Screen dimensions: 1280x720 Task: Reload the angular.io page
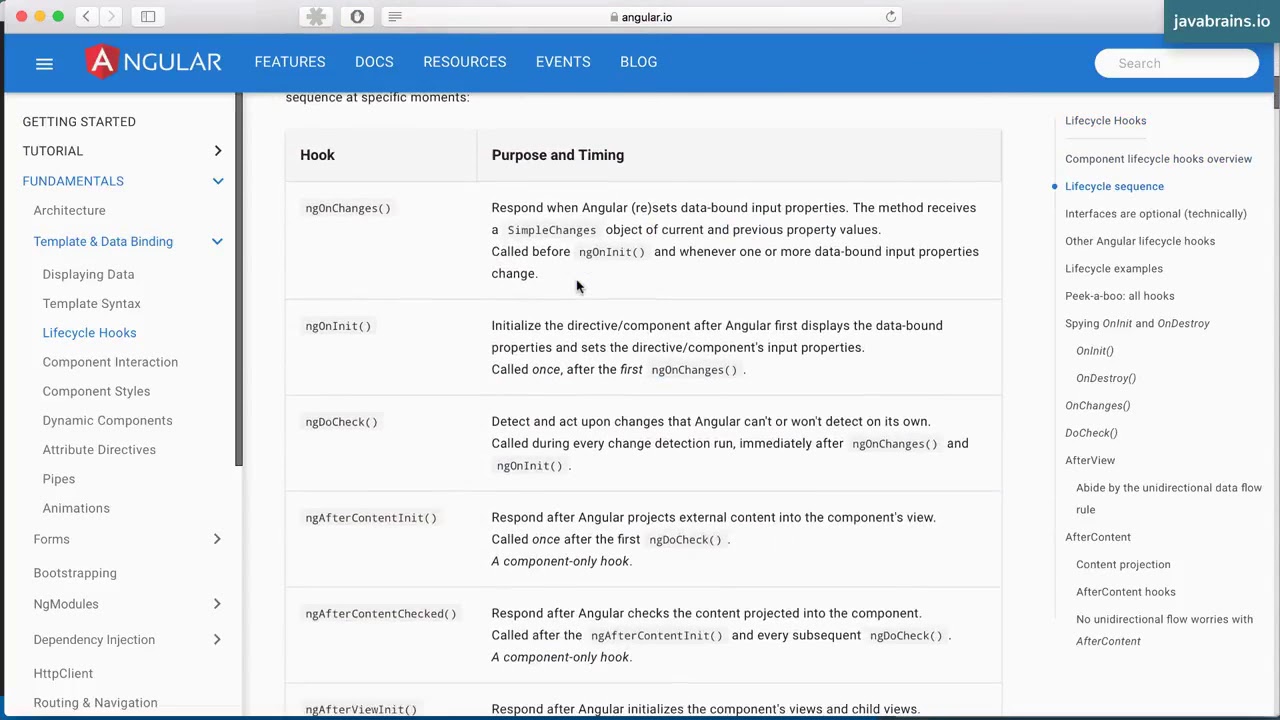point(890,16)
